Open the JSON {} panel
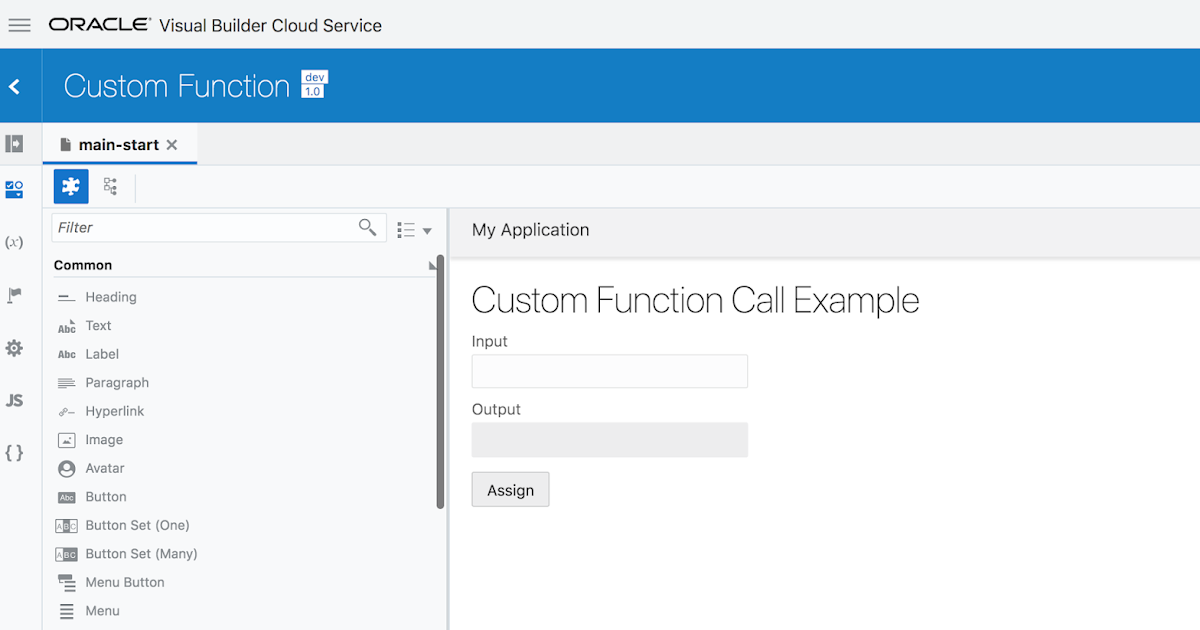This screenshot has width=1200, height=630. coord(16,452)
